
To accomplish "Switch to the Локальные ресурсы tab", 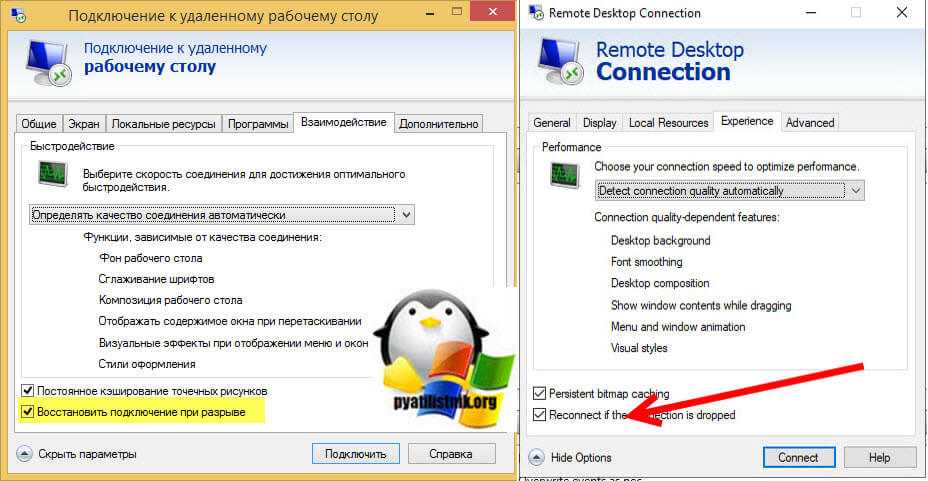I will point(163,124).
